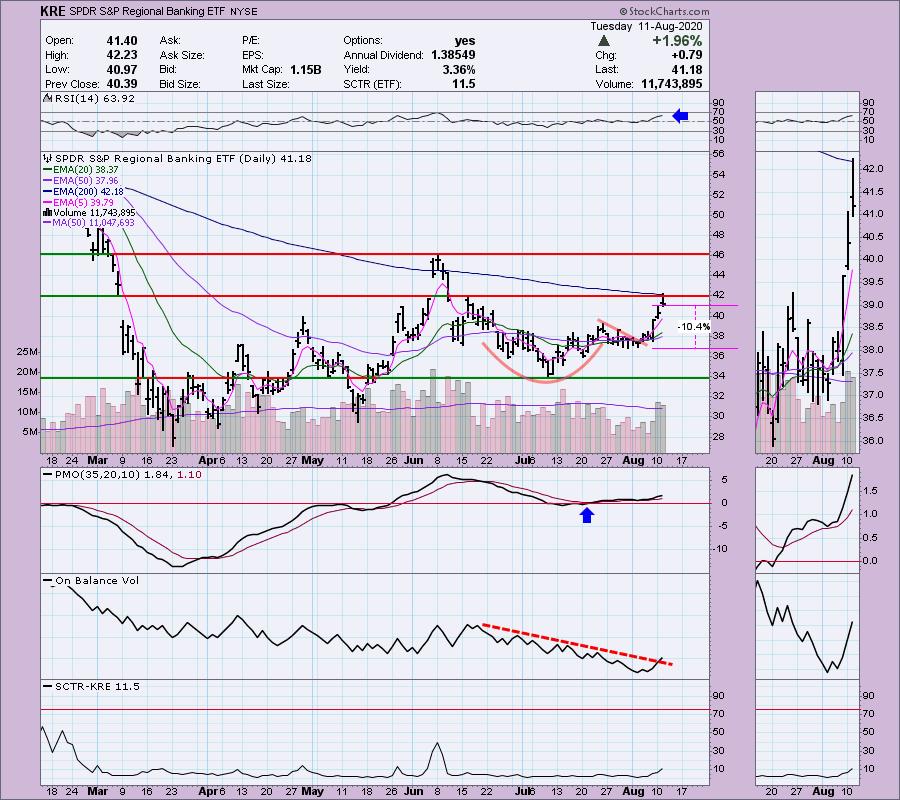Select the Prev Close value 40.39
900x800 pixels.
click(x=122, y=84)
